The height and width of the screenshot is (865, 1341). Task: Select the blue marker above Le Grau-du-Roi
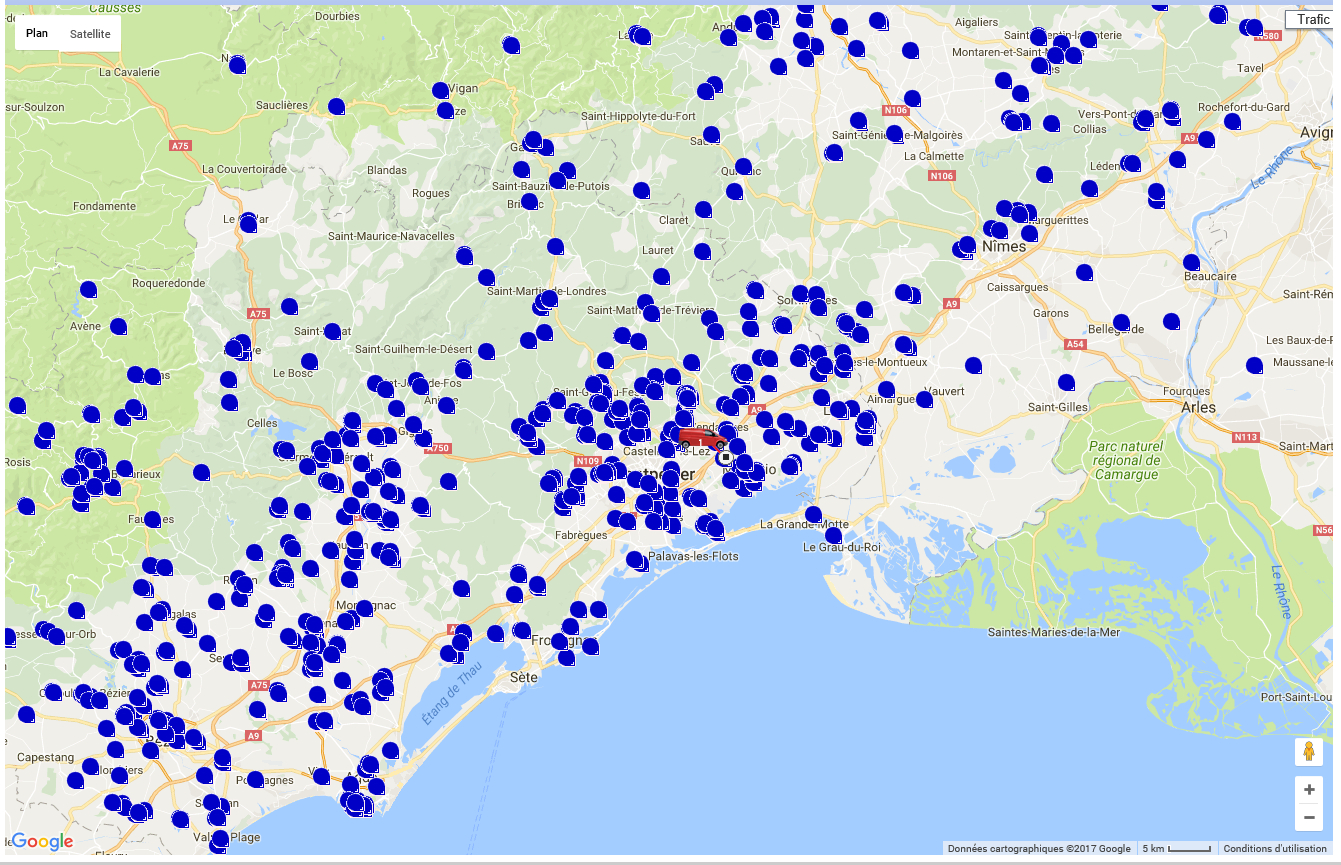[833, 535]
